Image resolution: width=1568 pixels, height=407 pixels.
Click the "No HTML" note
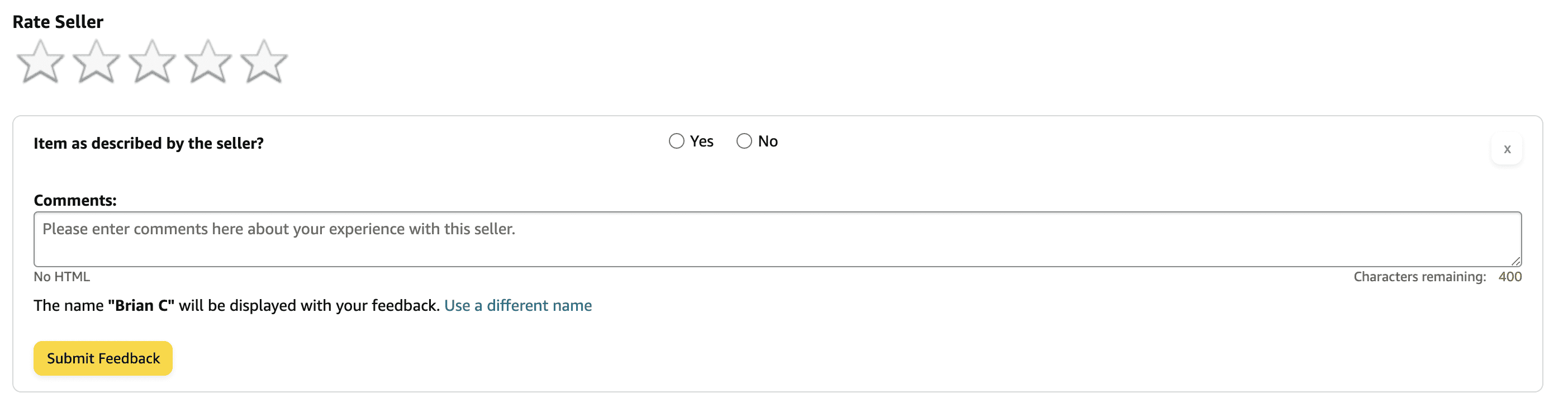61,277
